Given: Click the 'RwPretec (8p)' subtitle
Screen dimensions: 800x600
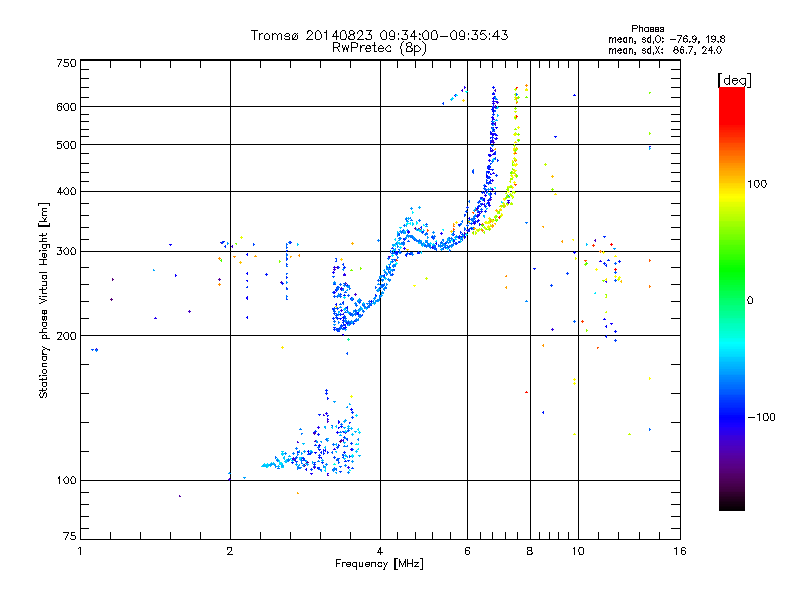Looking at the screenshot, I should click(x=379, y=48).
